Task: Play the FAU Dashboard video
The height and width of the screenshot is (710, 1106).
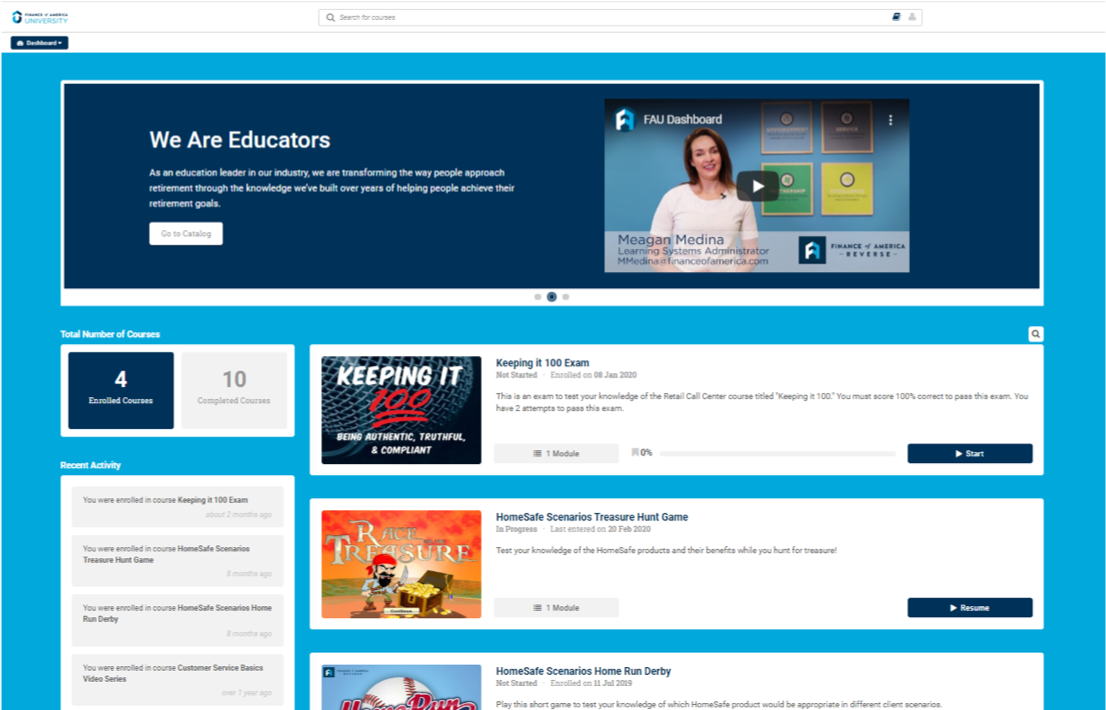Action: click(757, 185)
